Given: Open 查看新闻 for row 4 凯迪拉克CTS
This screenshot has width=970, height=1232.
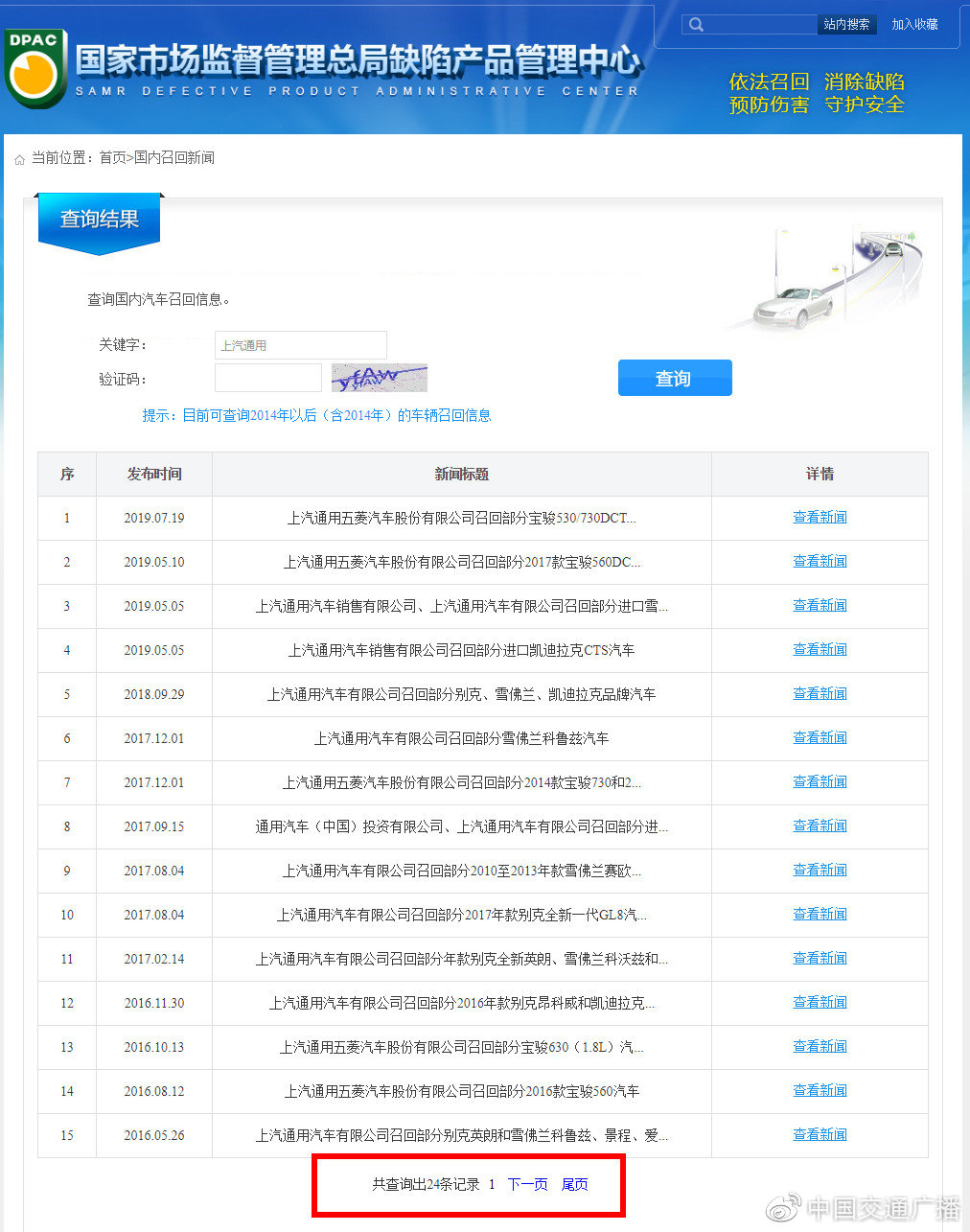Looking at the screenshot, I should coord(820,649).
